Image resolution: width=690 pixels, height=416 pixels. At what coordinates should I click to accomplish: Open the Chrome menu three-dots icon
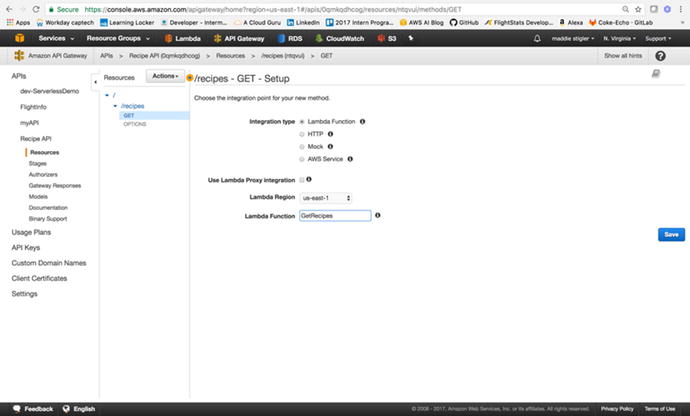(680, 9)
